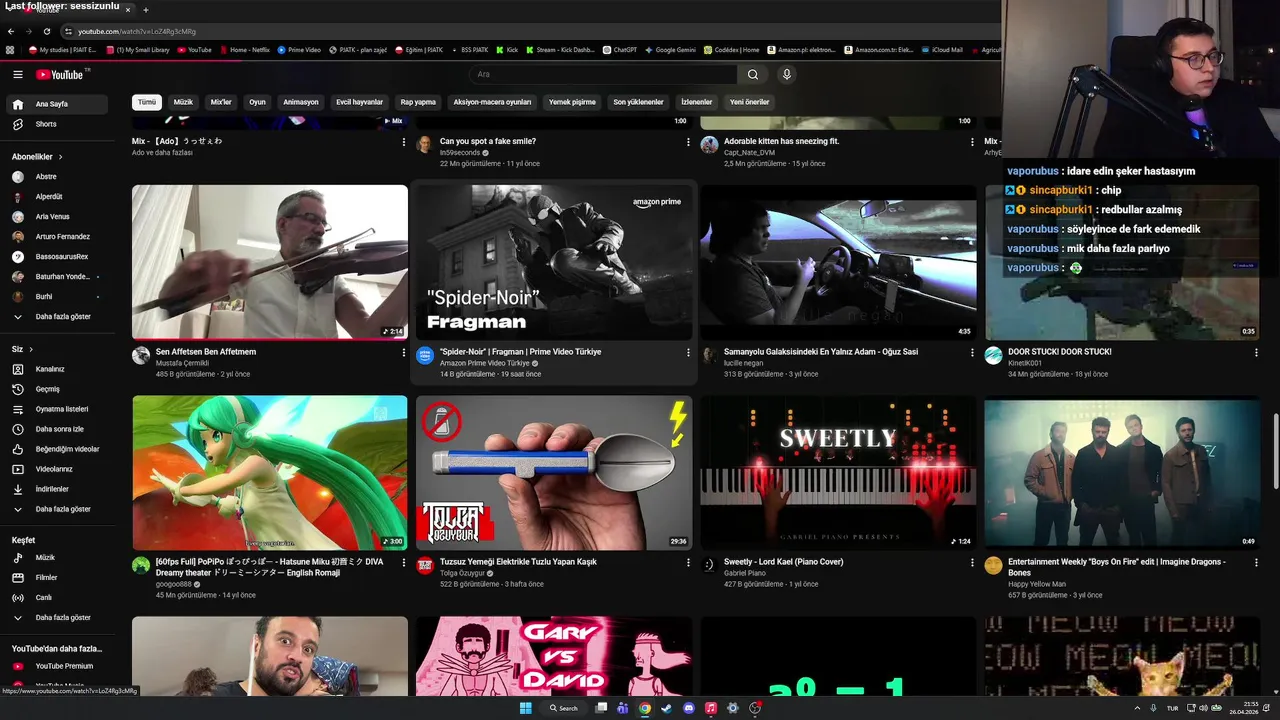Click the search magnifier button
1280x720 pixels.
click(x=753, y=74)
